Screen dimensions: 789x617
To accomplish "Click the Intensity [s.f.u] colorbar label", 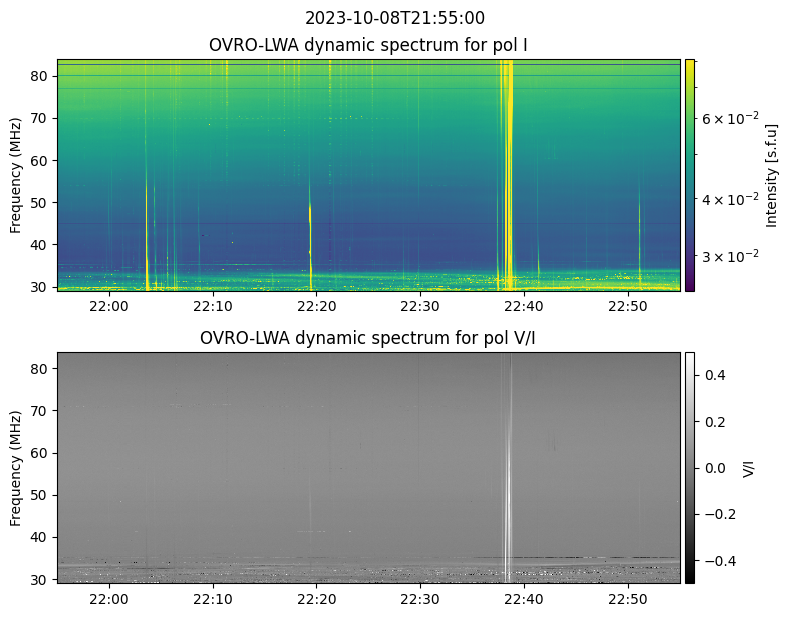I will click(771, 175).
